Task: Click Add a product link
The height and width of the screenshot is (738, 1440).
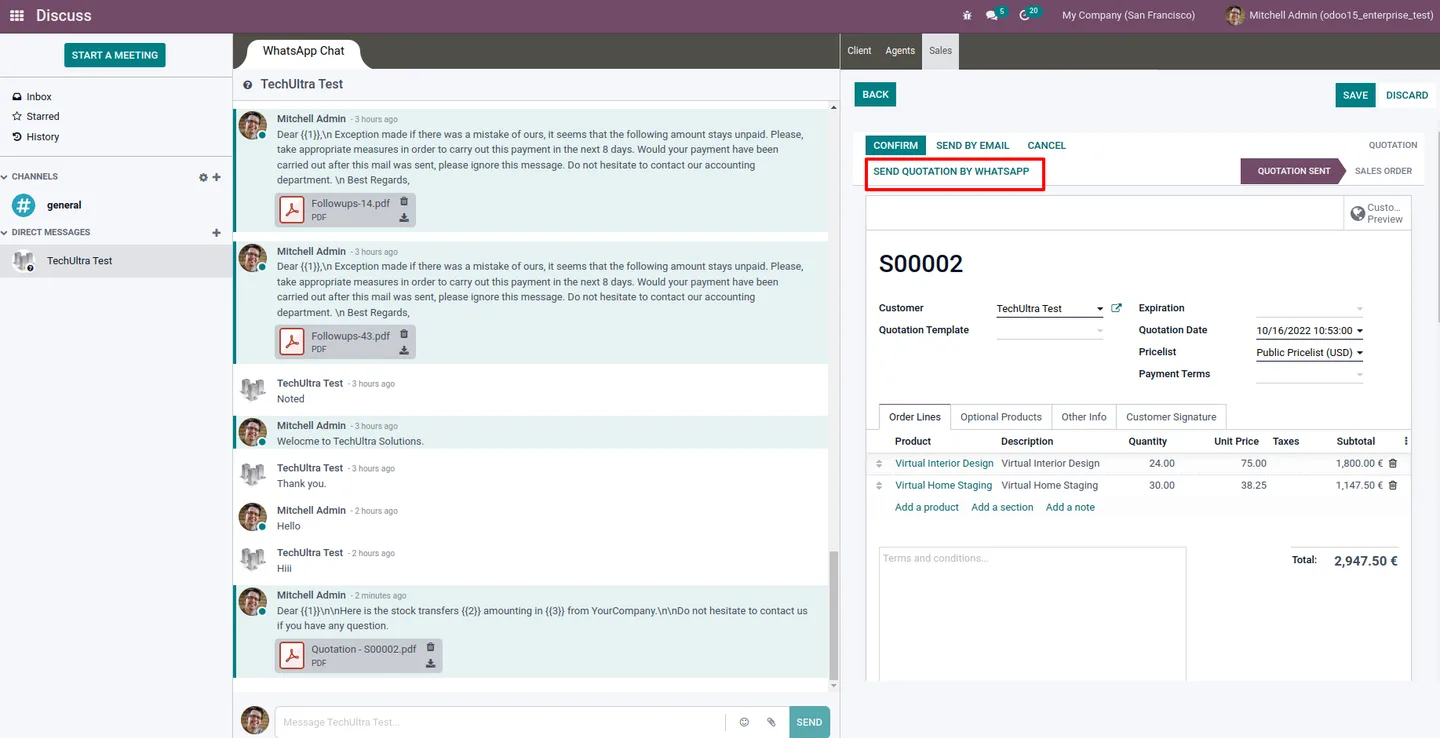Action: (927, 507)
